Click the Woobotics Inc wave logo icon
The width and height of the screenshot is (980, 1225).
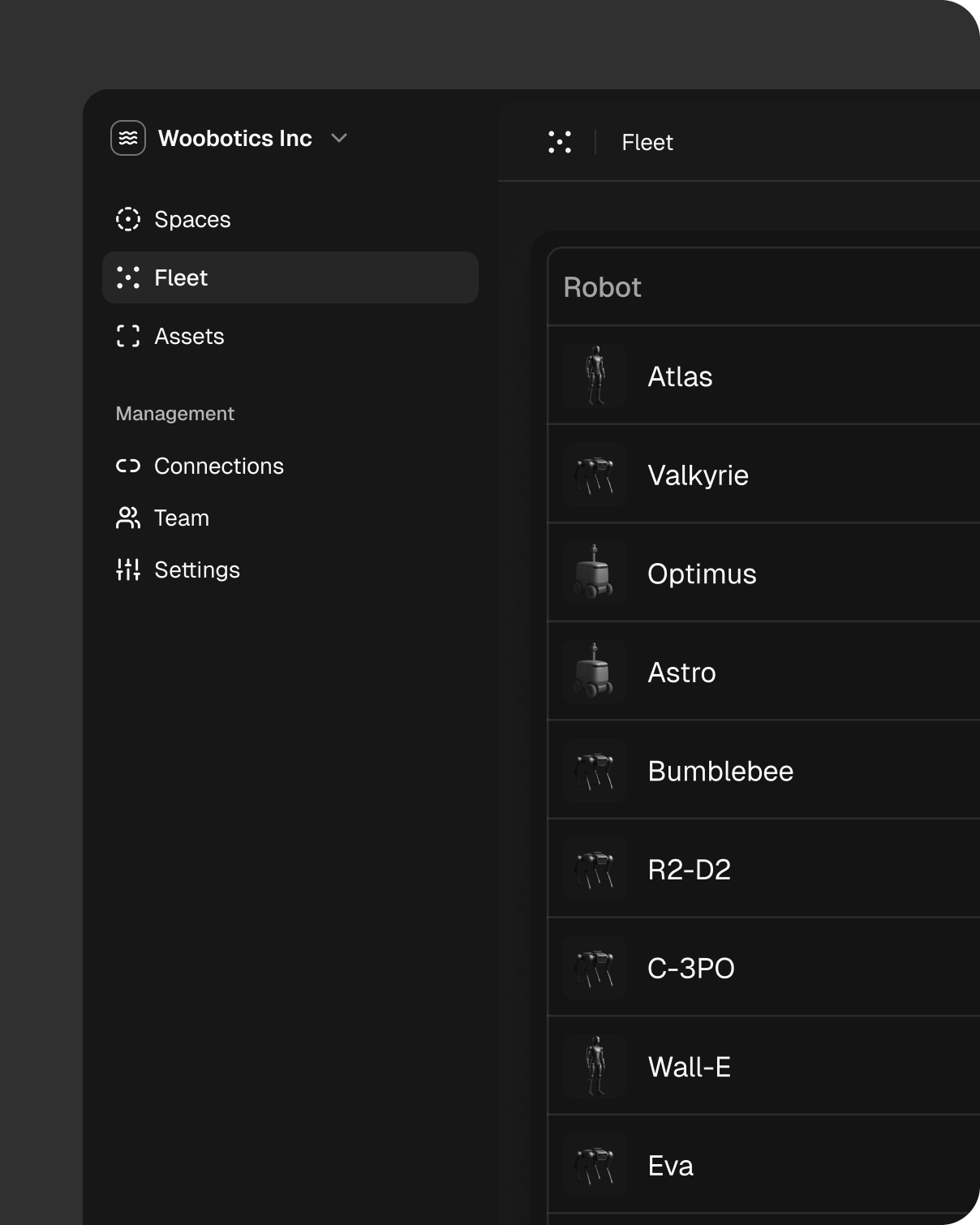pyautogui.click(x=128, y=138)
